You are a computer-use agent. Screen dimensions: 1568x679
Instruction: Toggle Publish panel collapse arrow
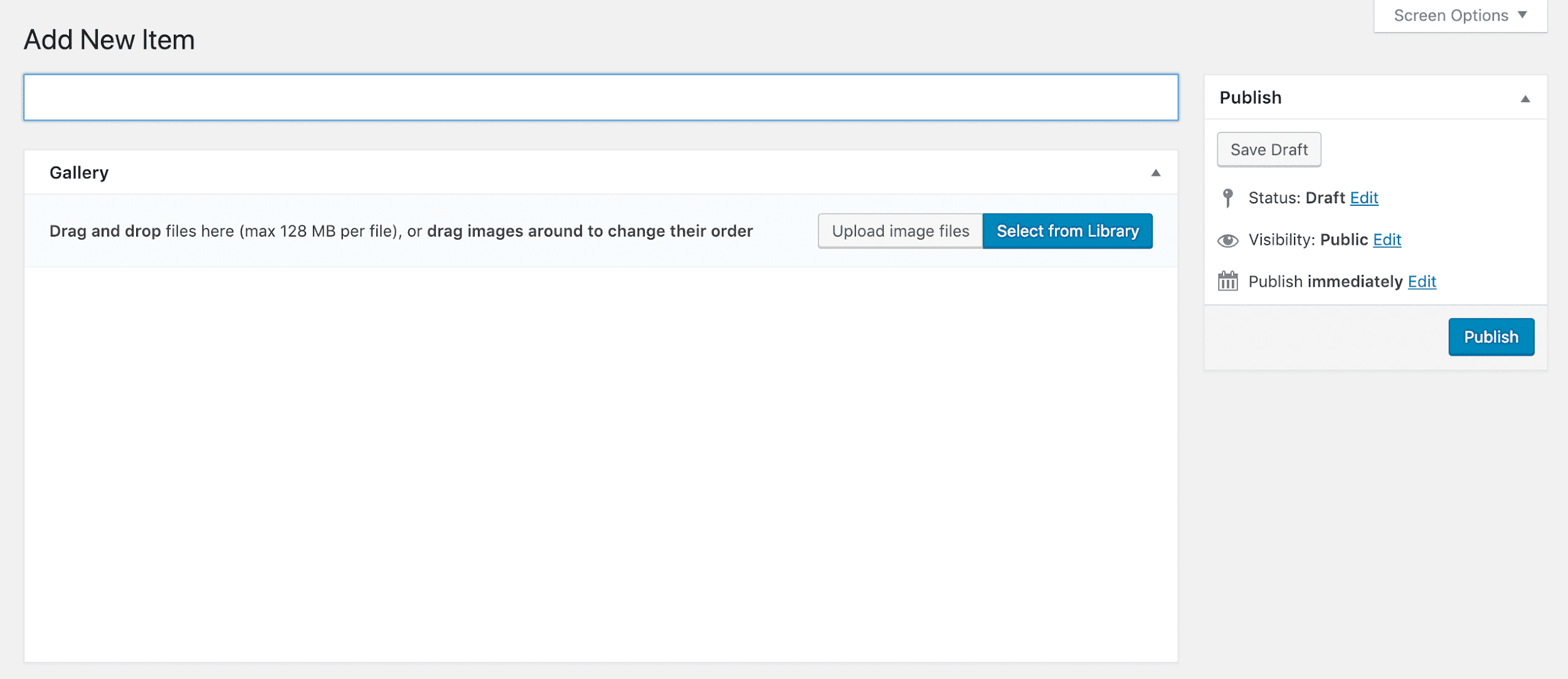pyautogui.click(x=1526, y=98)
